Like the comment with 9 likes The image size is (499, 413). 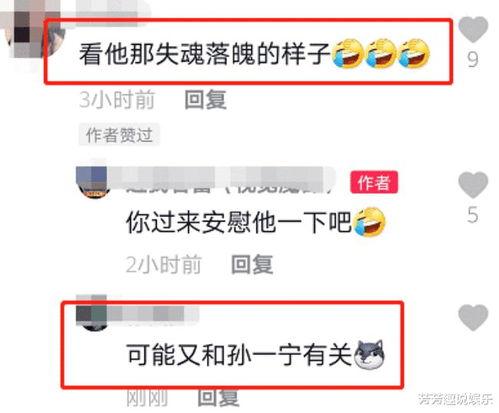[473, 29]
